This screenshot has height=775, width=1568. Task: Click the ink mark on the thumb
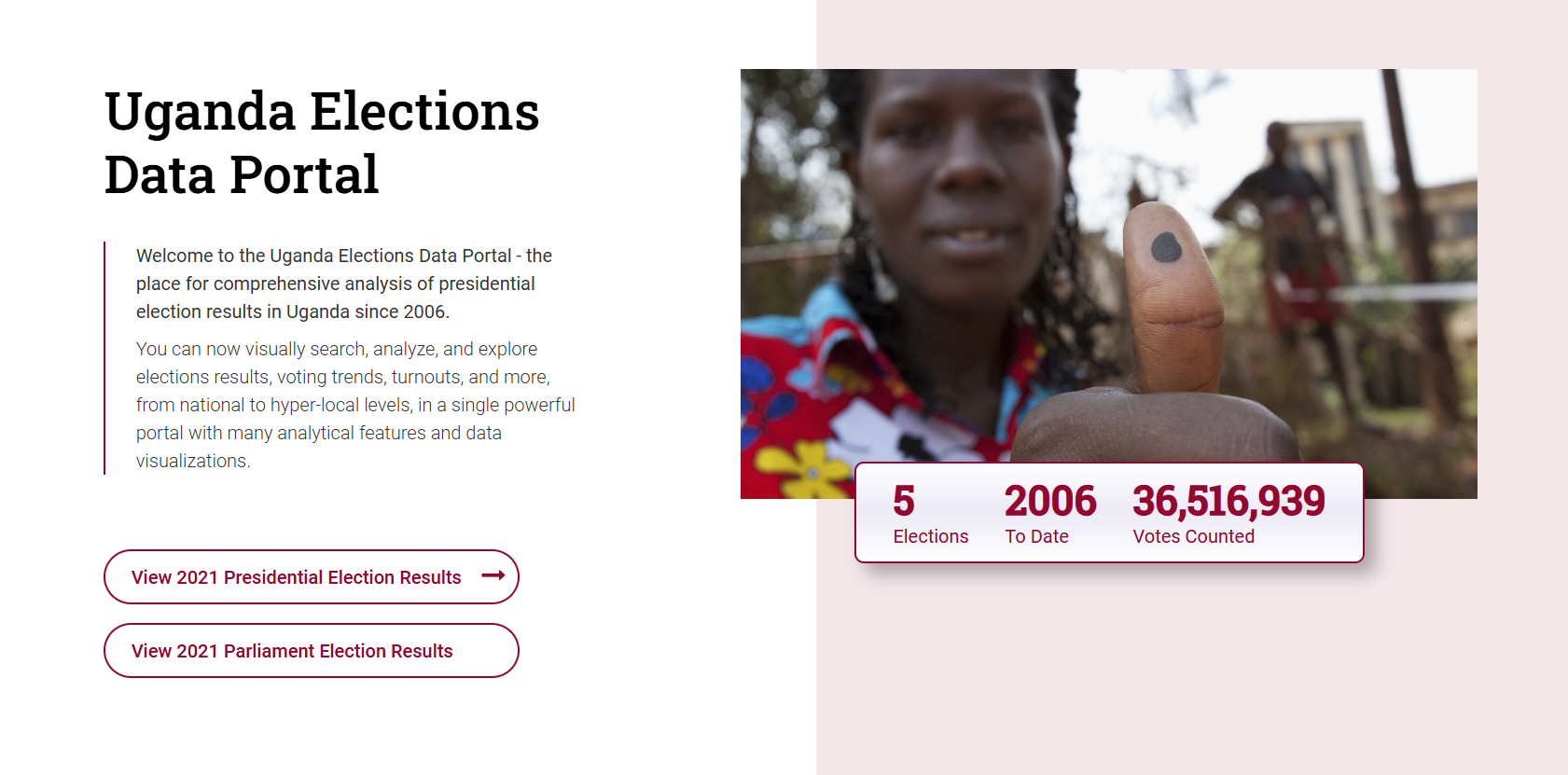(x=1166, y=247)
